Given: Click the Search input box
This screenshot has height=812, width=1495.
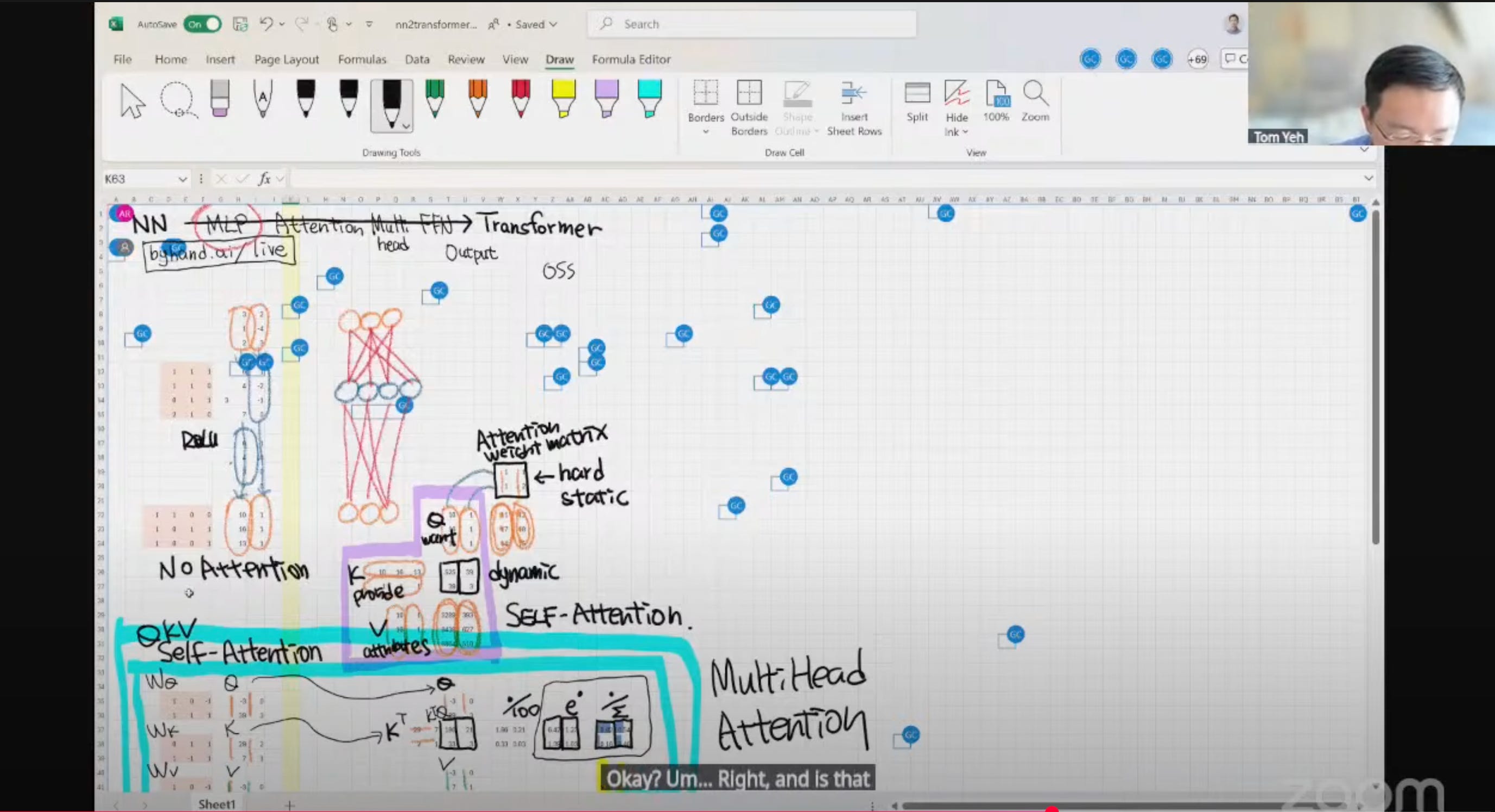Looking at the screenshot, I should [751, 24].
